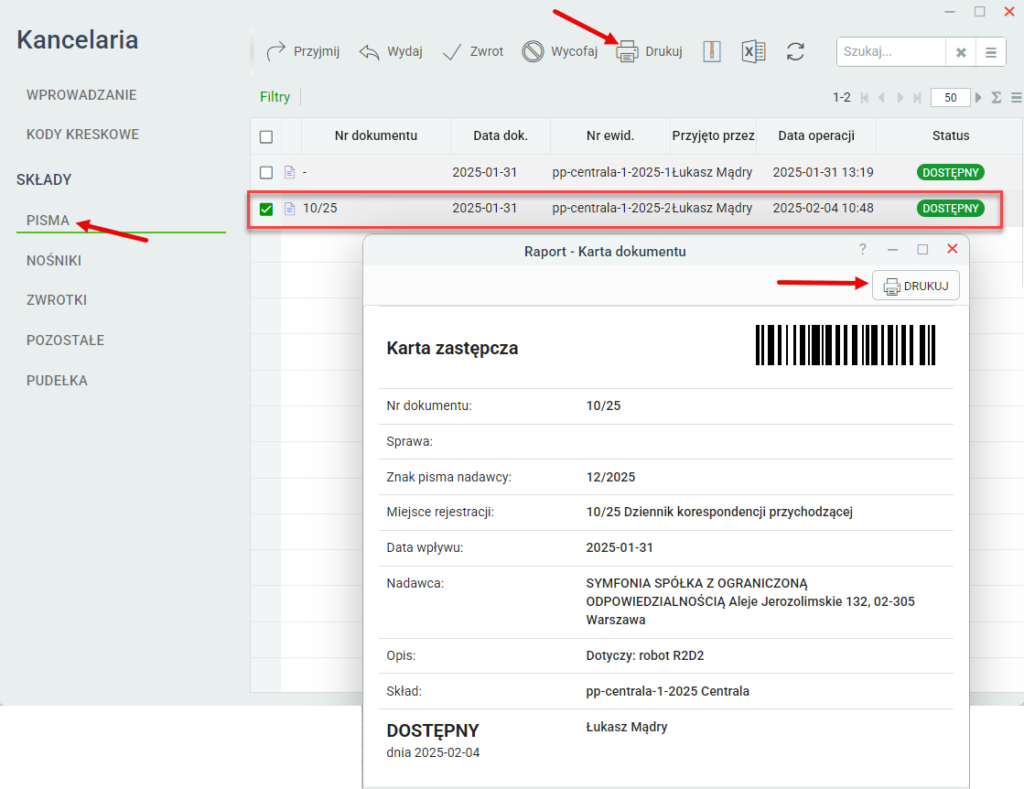Click the barcode on Karta zastępcza
This screenshot has width=1024, height=789.
[845, 345]
